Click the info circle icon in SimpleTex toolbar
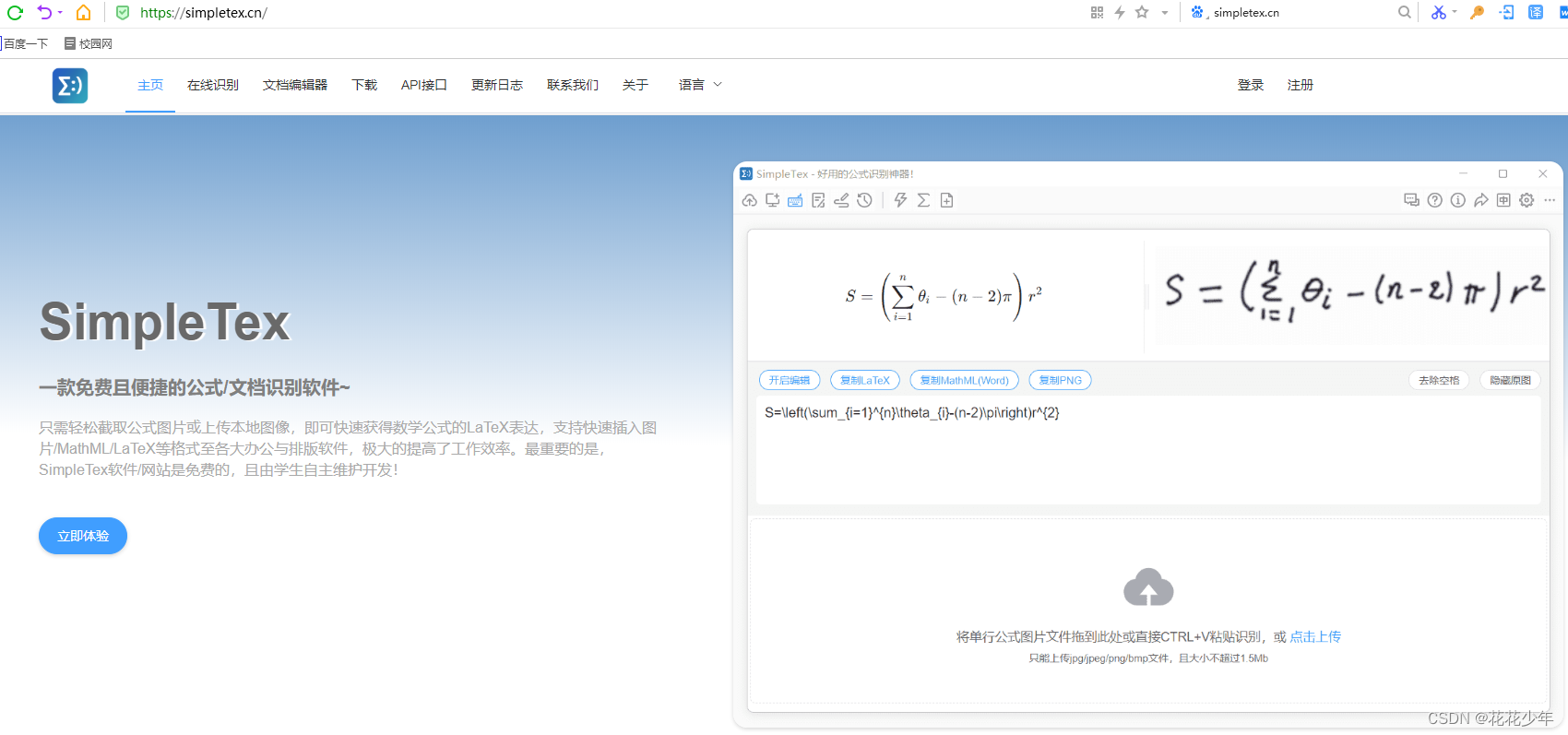The width and height of the screenshot is (1568, 735). [1457, 200]
